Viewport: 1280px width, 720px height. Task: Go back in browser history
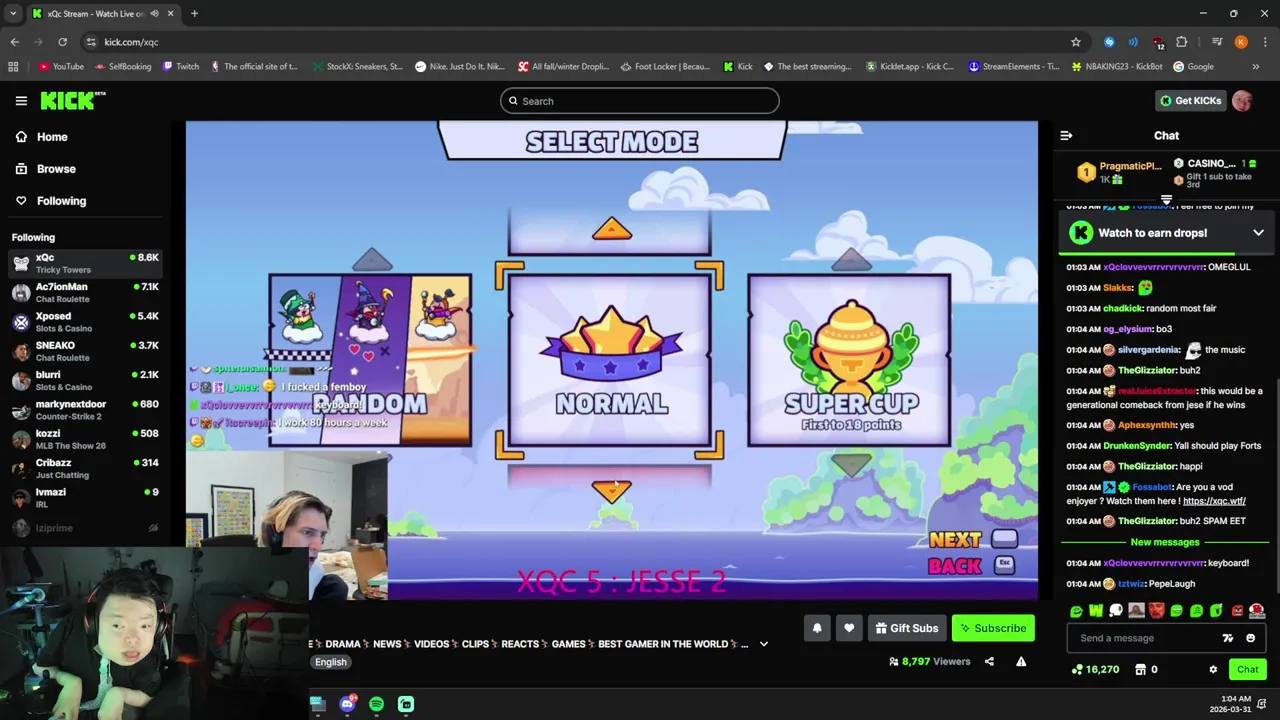[14, 42]
